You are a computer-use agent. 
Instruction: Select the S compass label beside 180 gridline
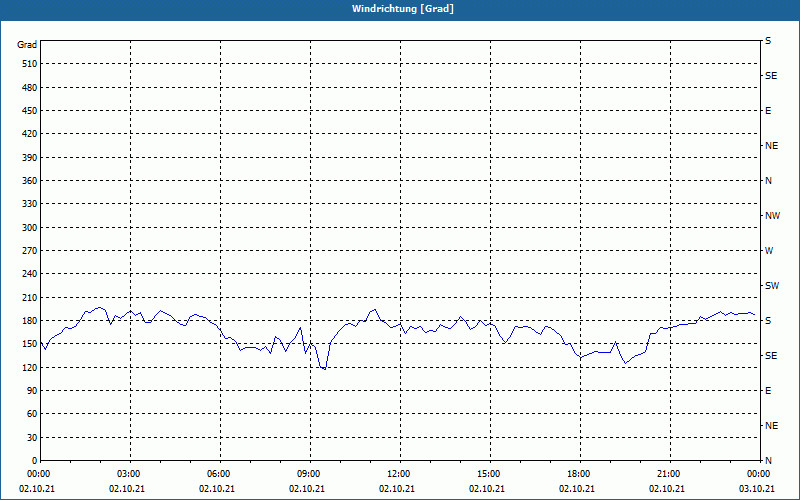click(x=768, y=321)
